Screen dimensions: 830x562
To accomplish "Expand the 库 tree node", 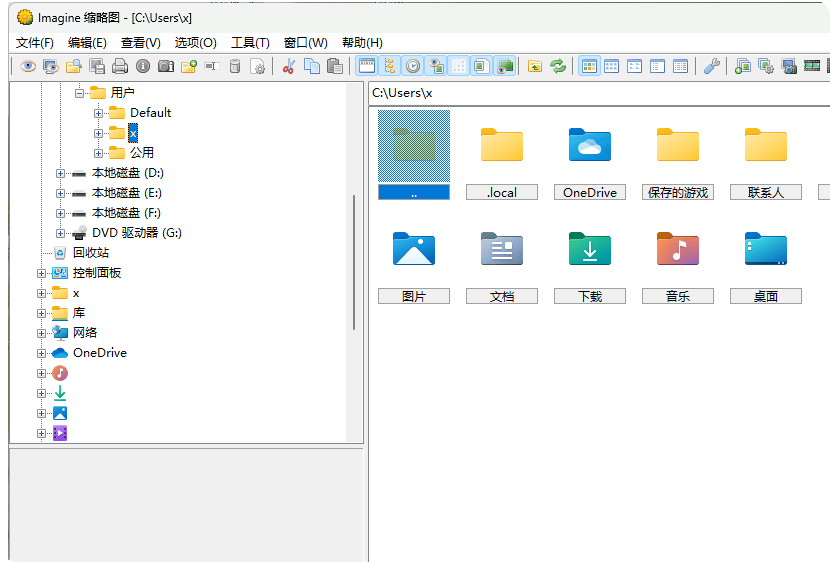I will coord(41,313).
